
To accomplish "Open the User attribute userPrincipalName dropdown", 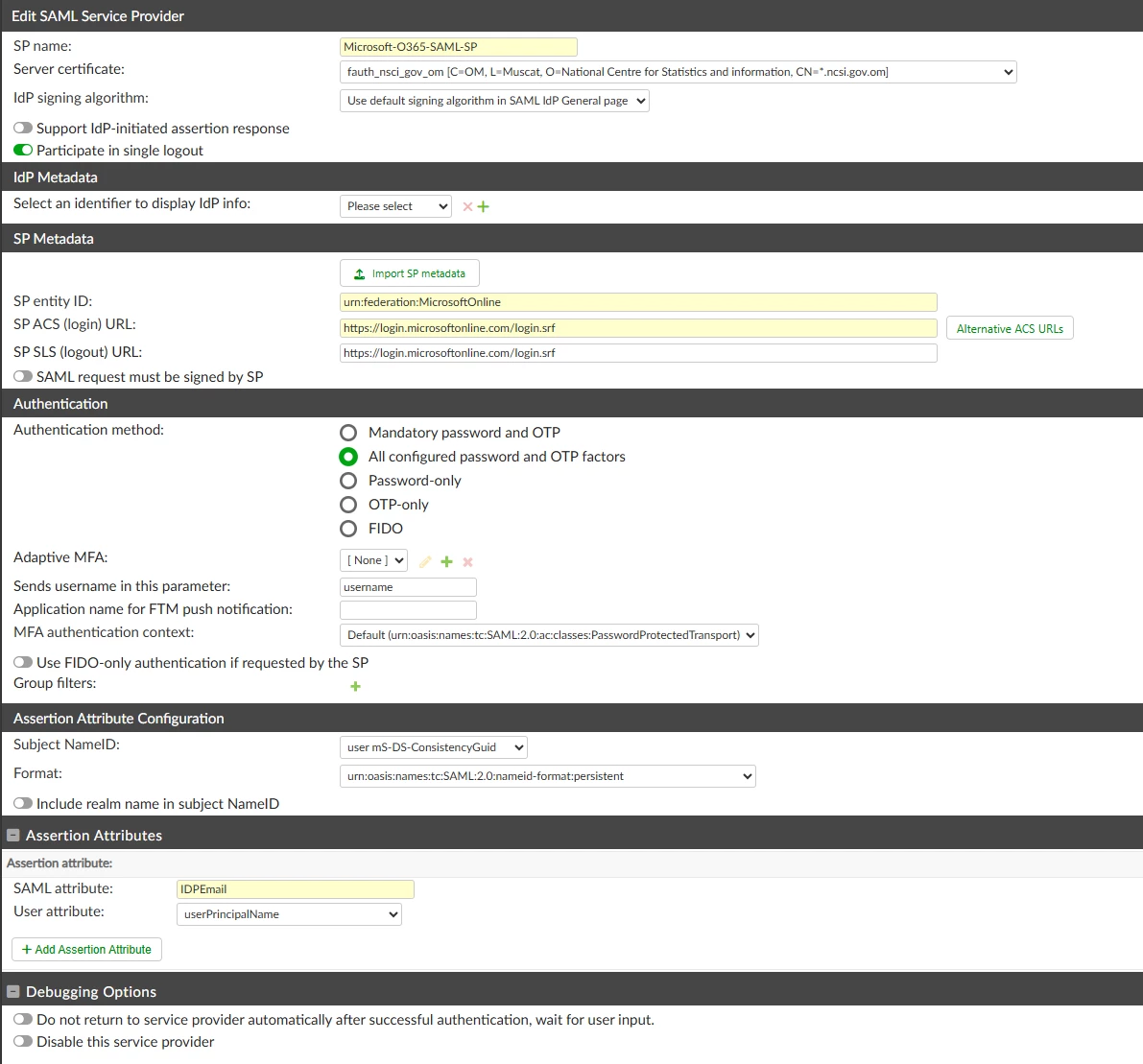I will pos(290,914).
